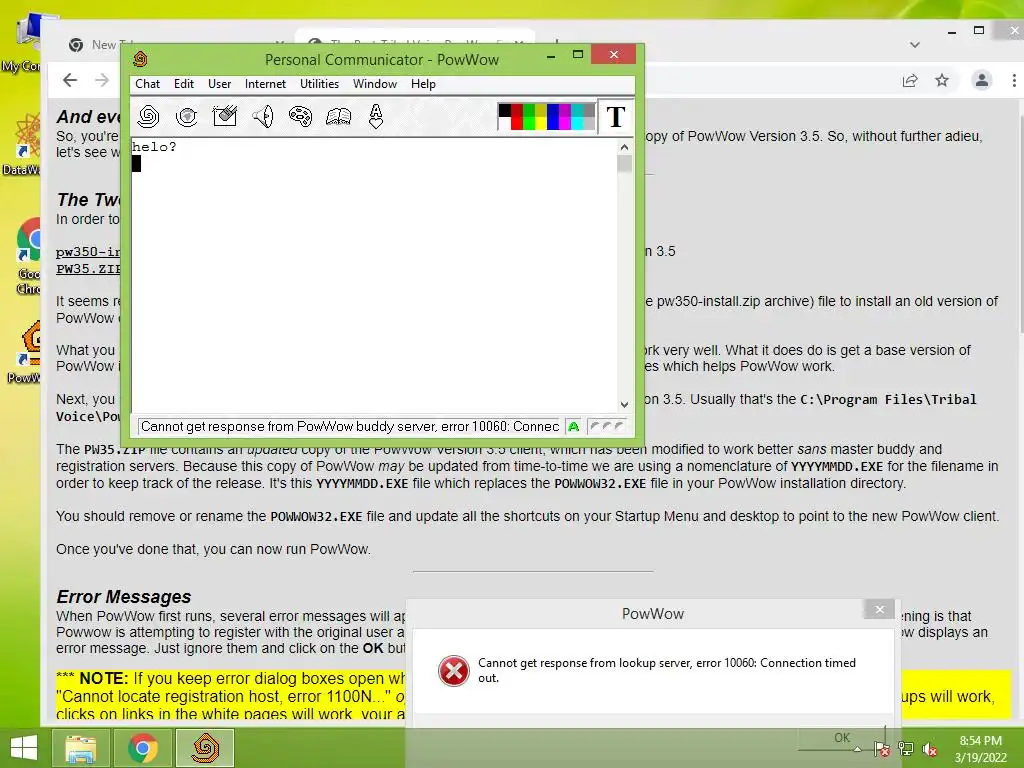
Task: Click the PowWow spiral logo in title bar
Action: (140, 59)
